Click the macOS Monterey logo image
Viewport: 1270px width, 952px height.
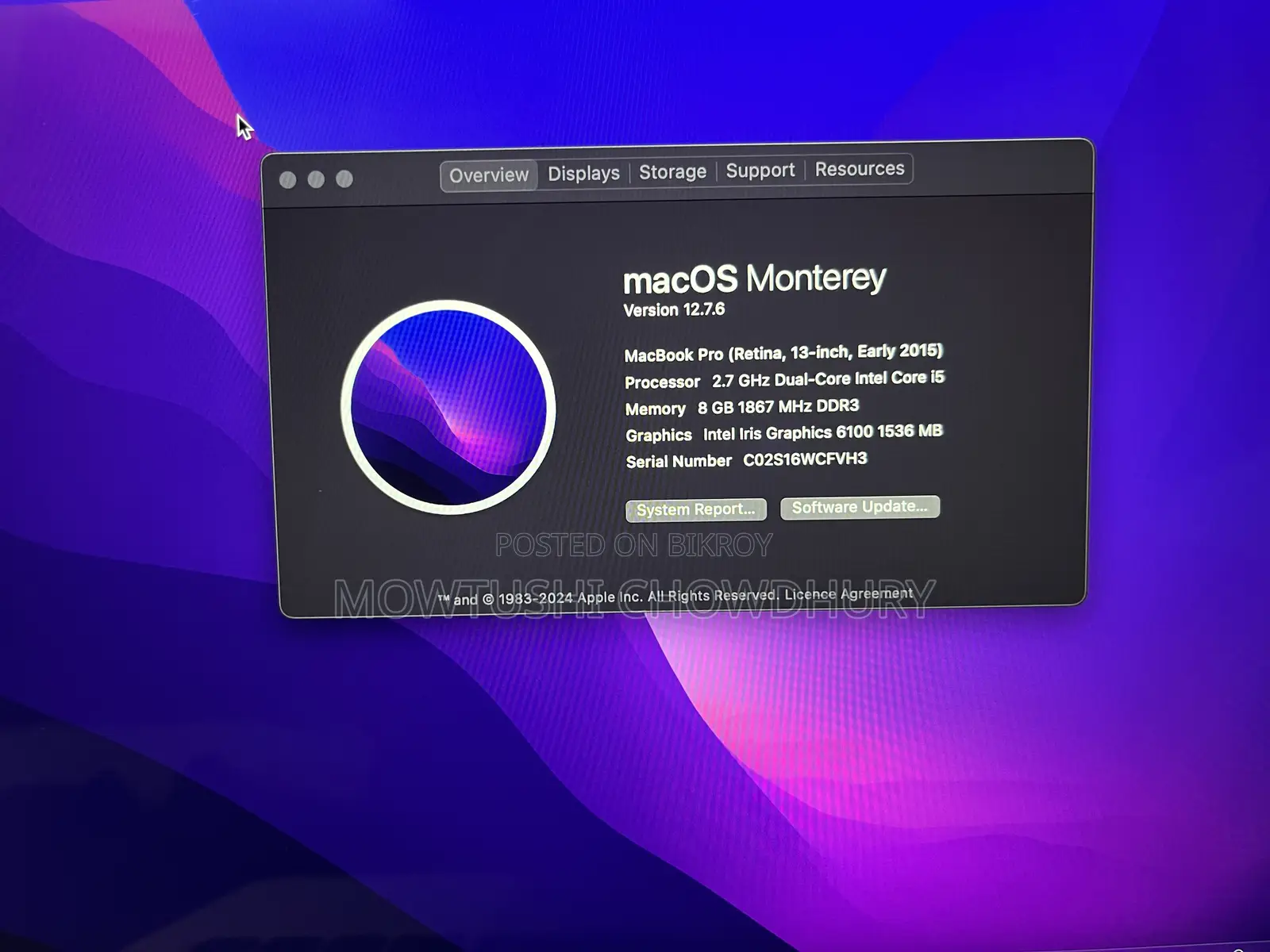point(448,406)
